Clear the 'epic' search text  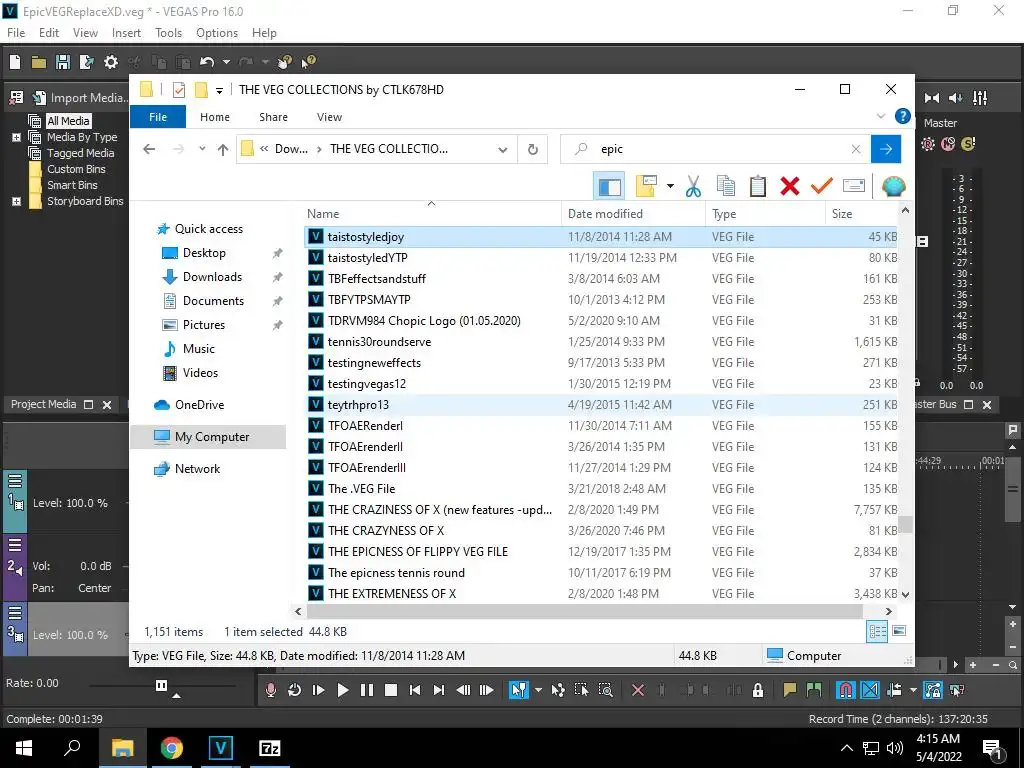pos(856,150)
